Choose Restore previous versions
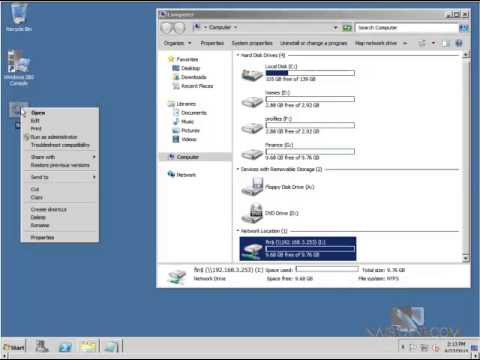This screenshot has height=360, width=480. click(60, 165)
